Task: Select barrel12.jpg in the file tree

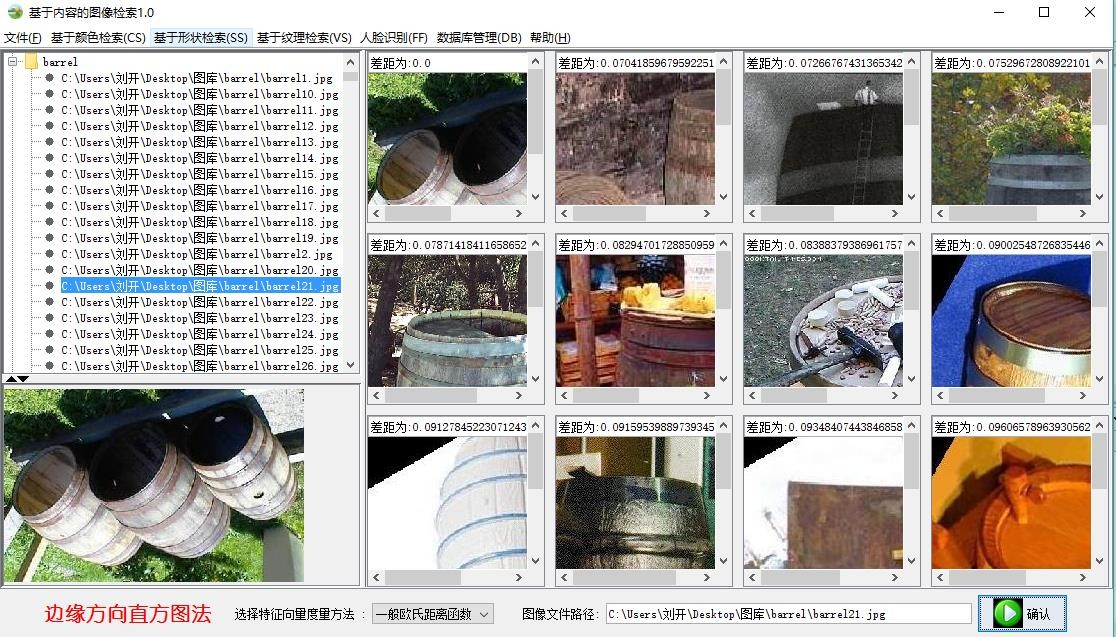Action: 199,126
